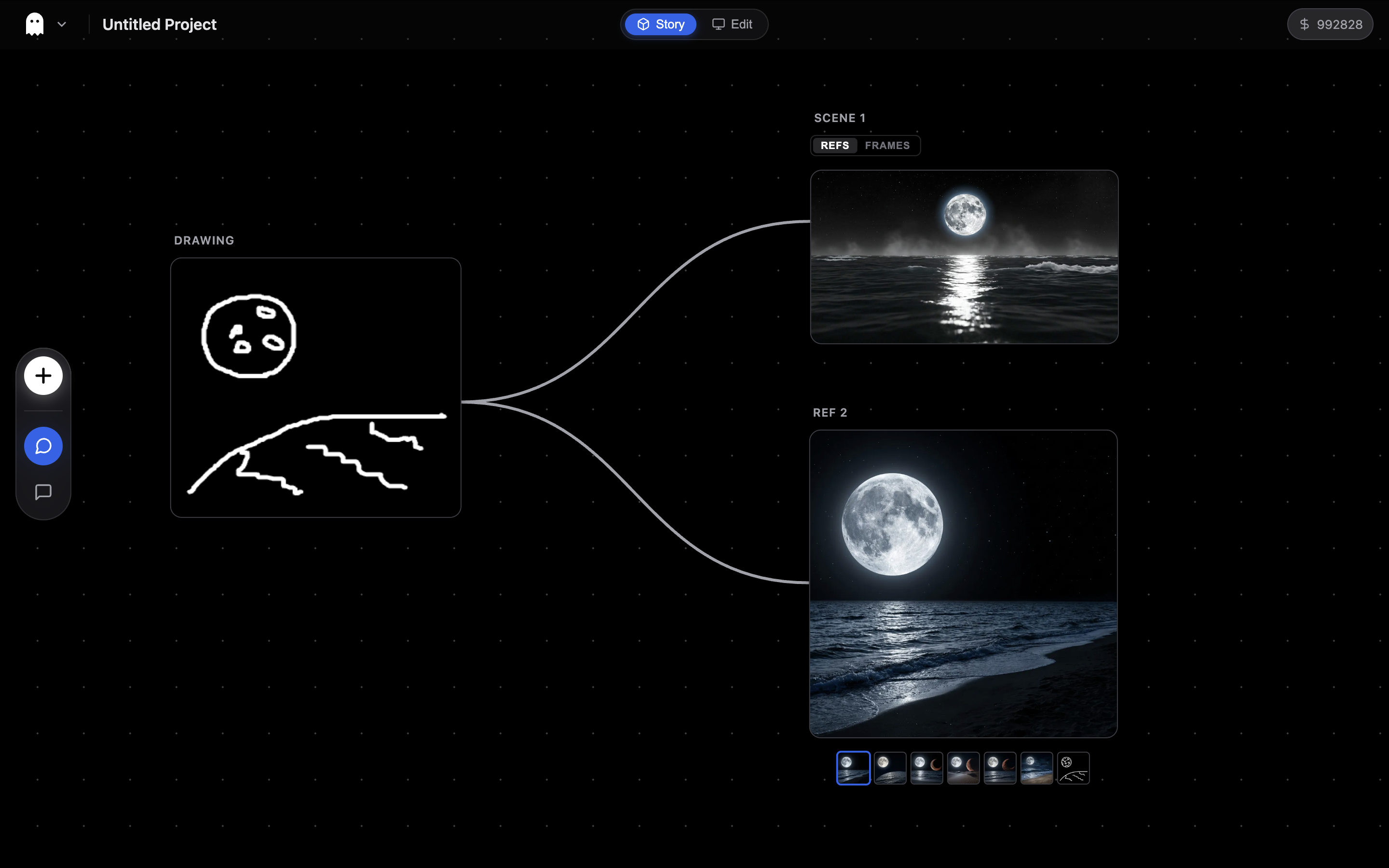Screen dimensions: 1389x868
Task: Click the monitor icon beside Edit
Action: point(718,24)
